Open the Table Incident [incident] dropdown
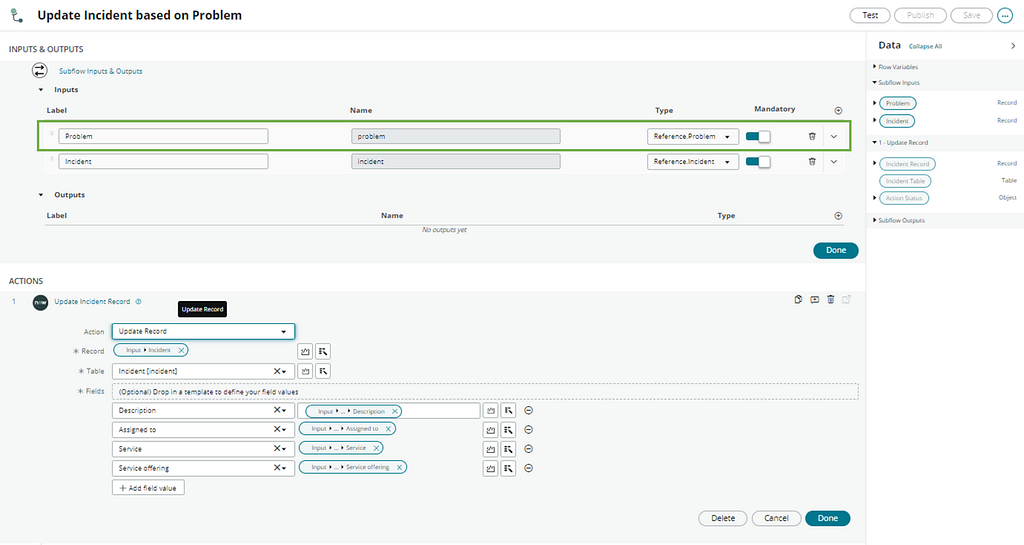The image size is (1024, 545). tap(203, 371)
